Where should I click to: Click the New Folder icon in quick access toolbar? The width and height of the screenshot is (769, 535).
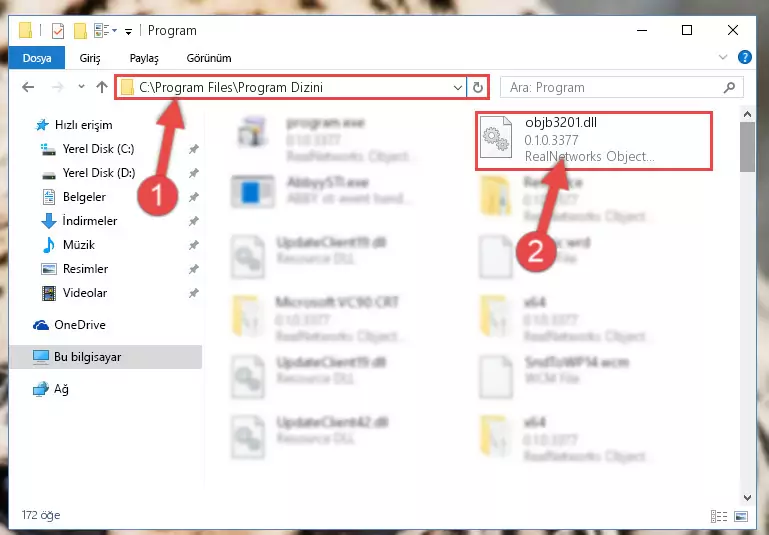click(x=80, y=31)
